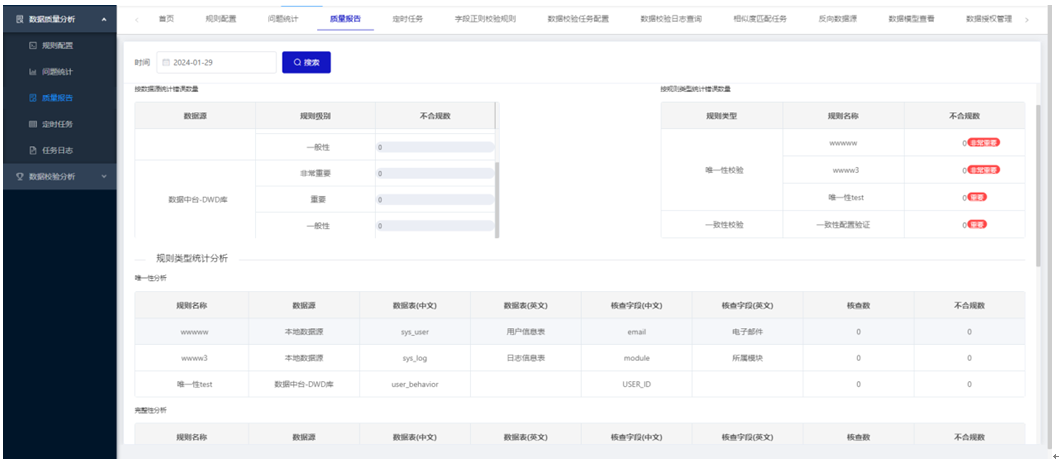Viewport: 1059px width, 466px height.
Task: Click the sys_user table cell
Action: [x=415, y=332]
